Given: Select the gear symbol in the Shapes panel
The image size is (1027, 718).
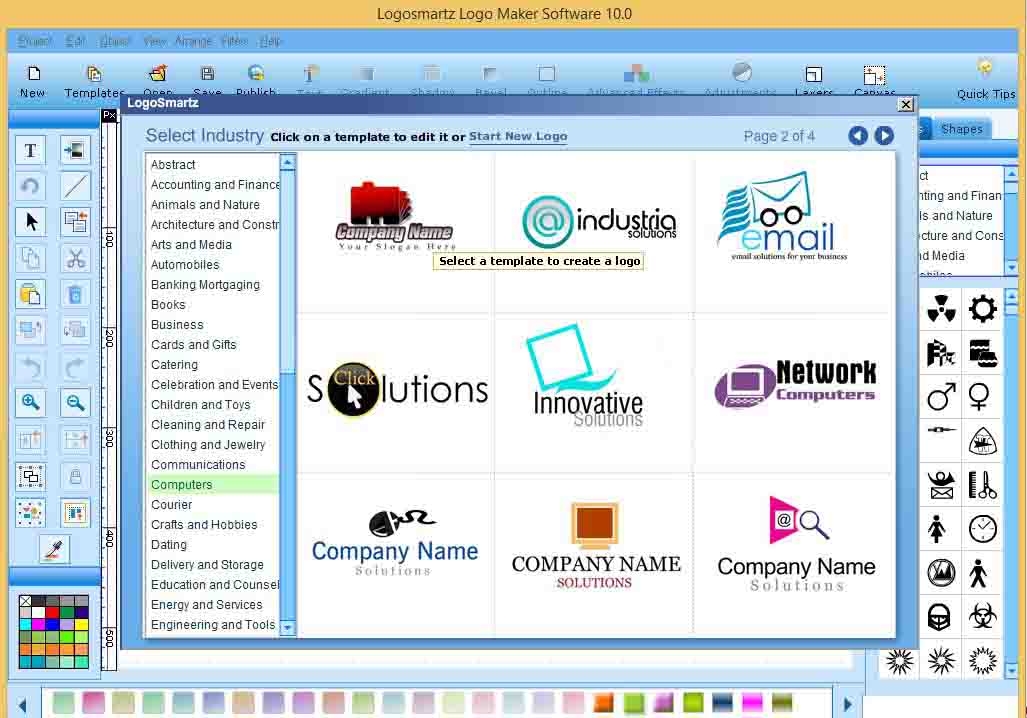Looking at the screenshot, I should tap(982, 308).
